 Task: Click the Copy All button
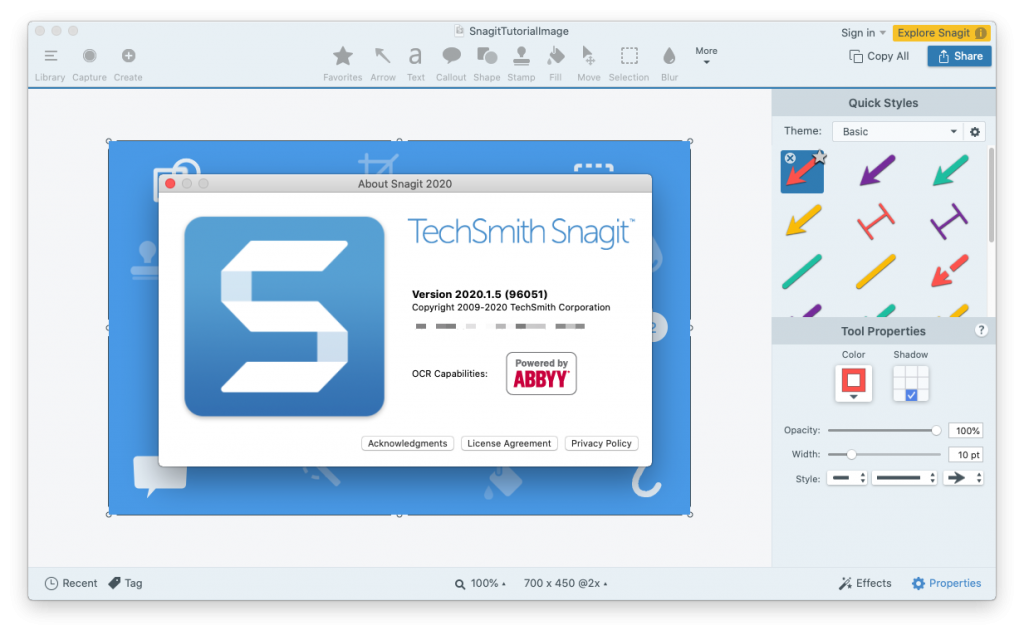879,56
